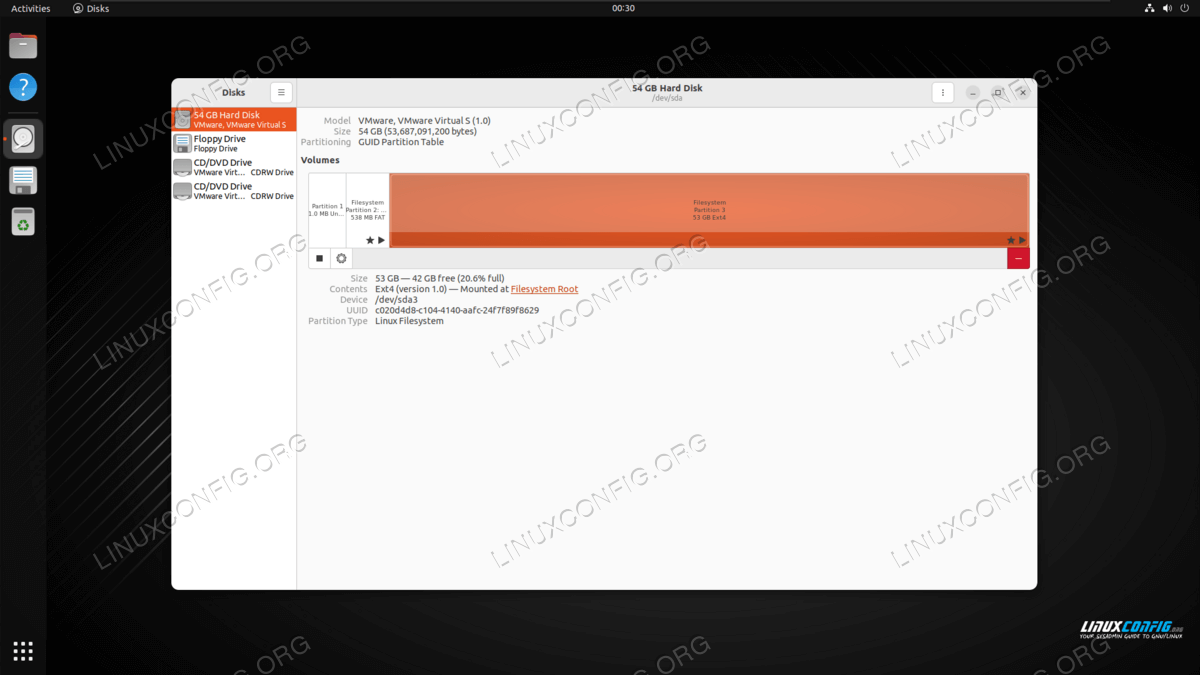This screenshot has width=1200, height=675.
Task: Maximize the Disks window
Action: point(997,92)
